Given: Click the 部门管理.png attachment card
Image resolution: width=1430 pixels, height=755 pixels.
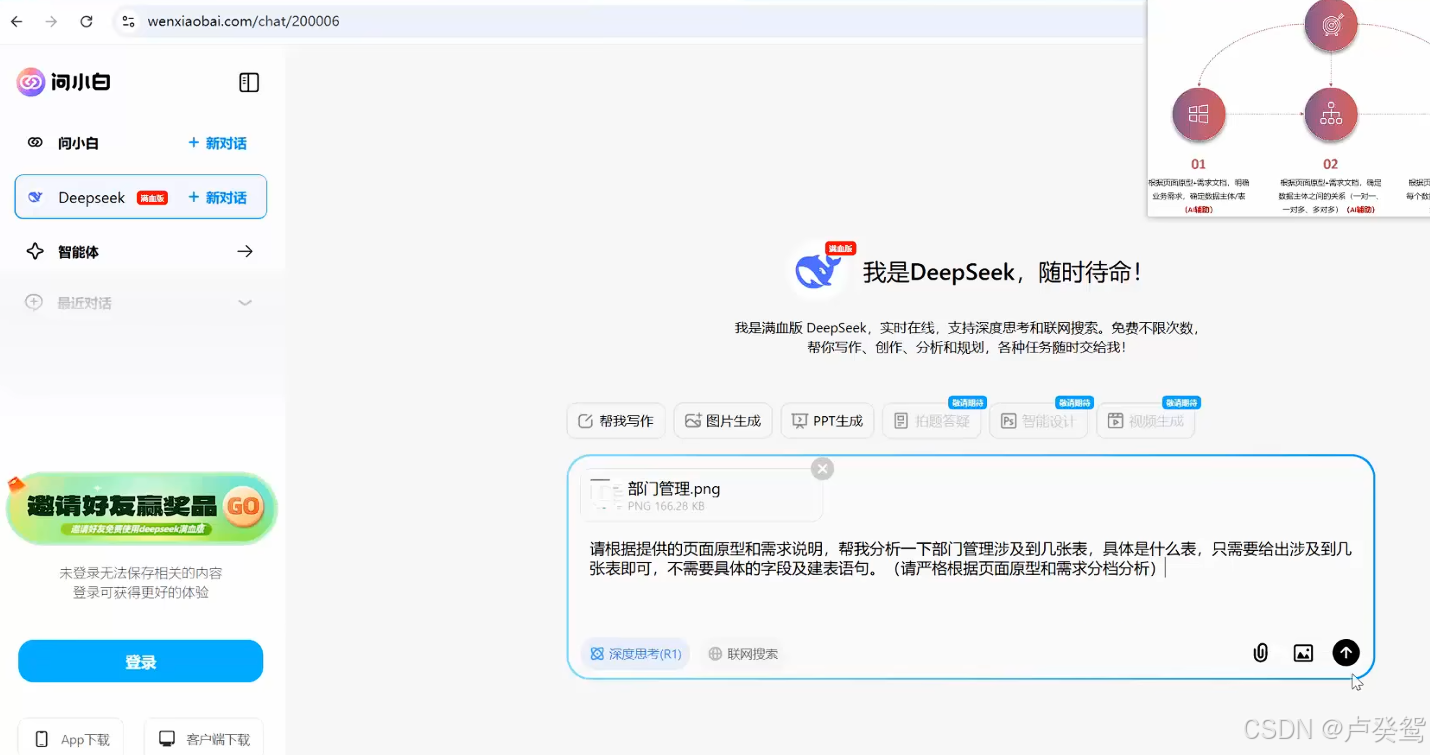Looking at the screenshot, I should [x=701, y=495].
